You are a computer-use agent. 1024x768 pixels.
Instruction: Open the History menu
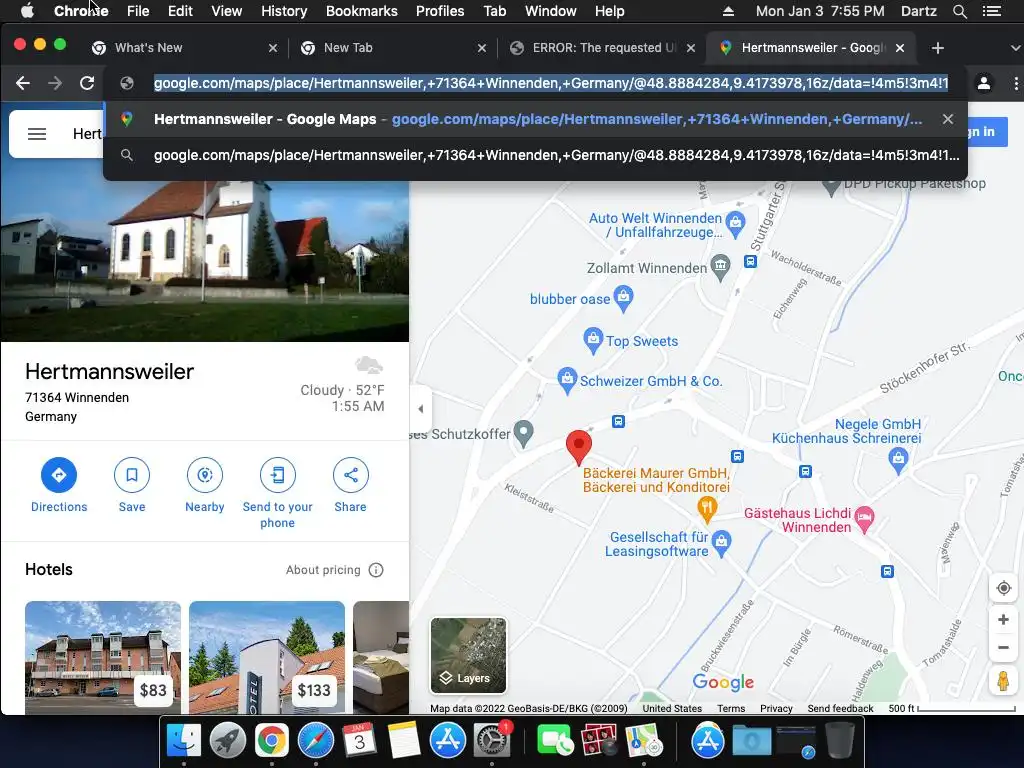[283, 11]
